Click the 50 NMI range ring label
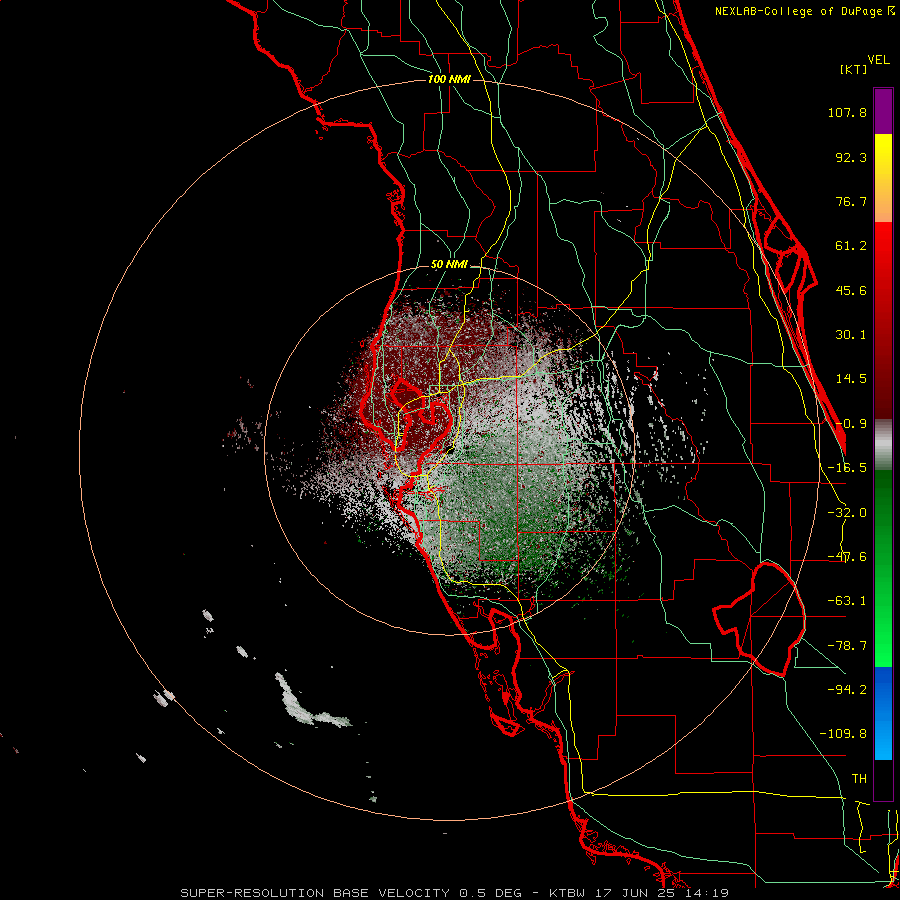The height and width of the screenshot is (900, 900). pos(449,265)
